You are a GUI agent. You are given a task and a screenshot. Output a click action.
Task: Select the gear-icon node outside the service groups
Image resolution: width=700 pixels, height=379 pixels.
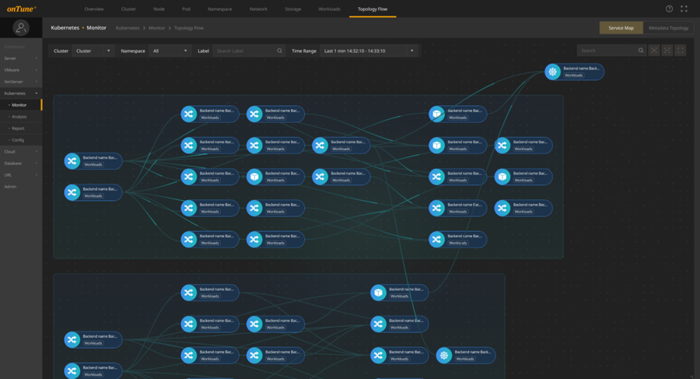[x=574, y=72]
